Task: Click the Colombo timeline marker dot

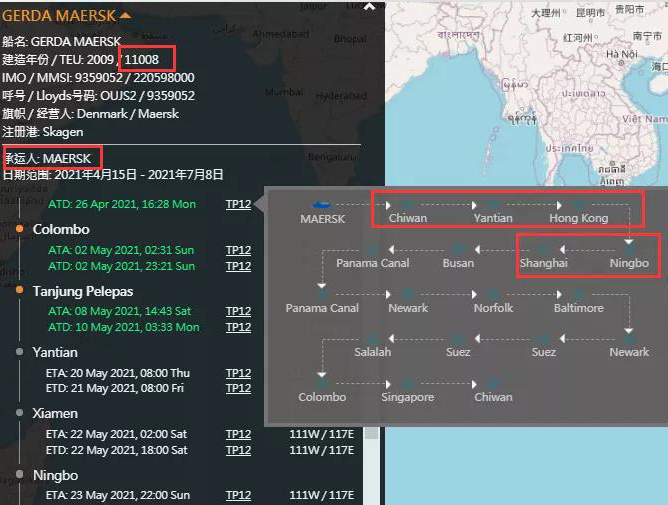Action: coord(19,229)
